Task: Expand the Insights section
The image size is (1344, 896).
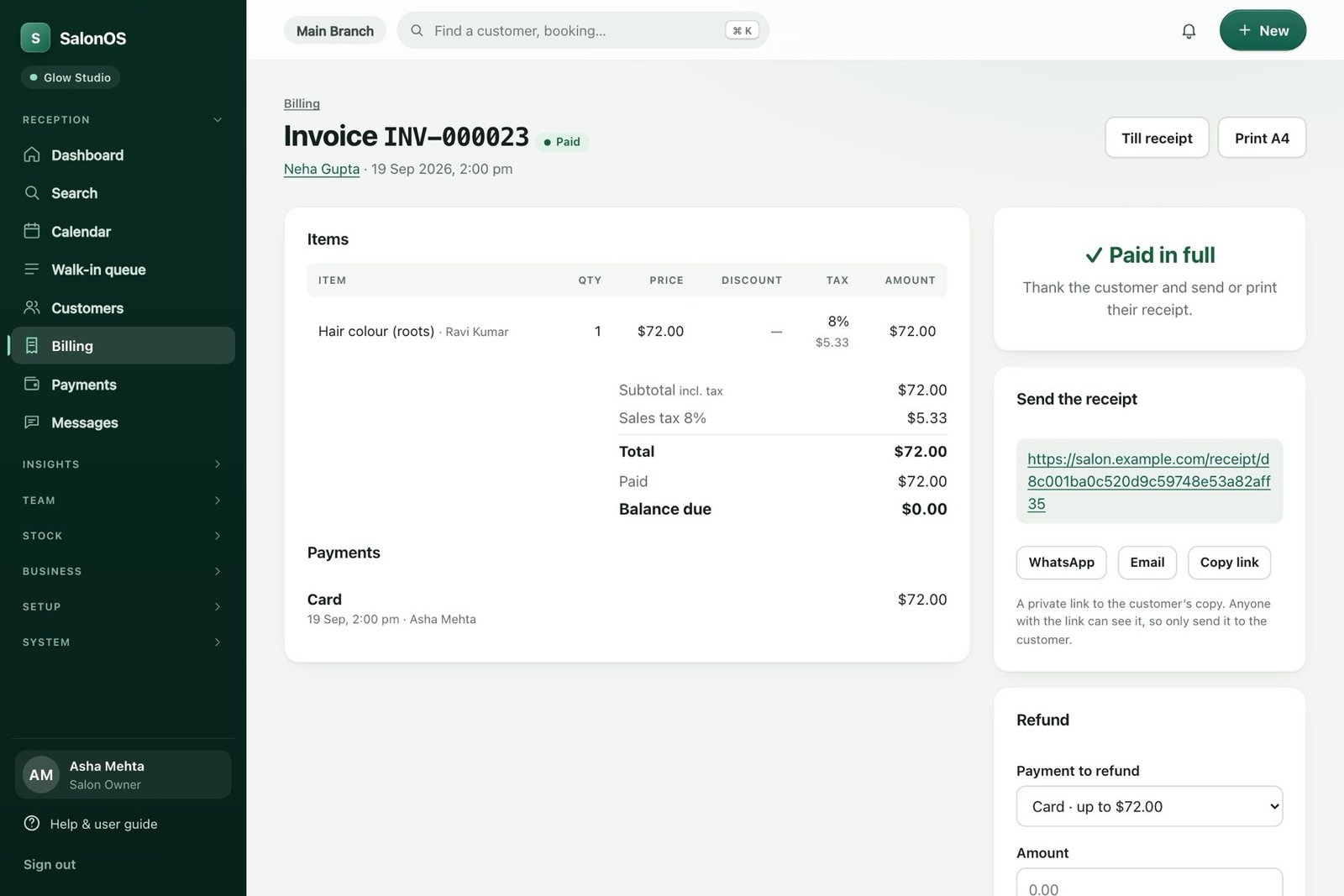Action: pos(123,464)
